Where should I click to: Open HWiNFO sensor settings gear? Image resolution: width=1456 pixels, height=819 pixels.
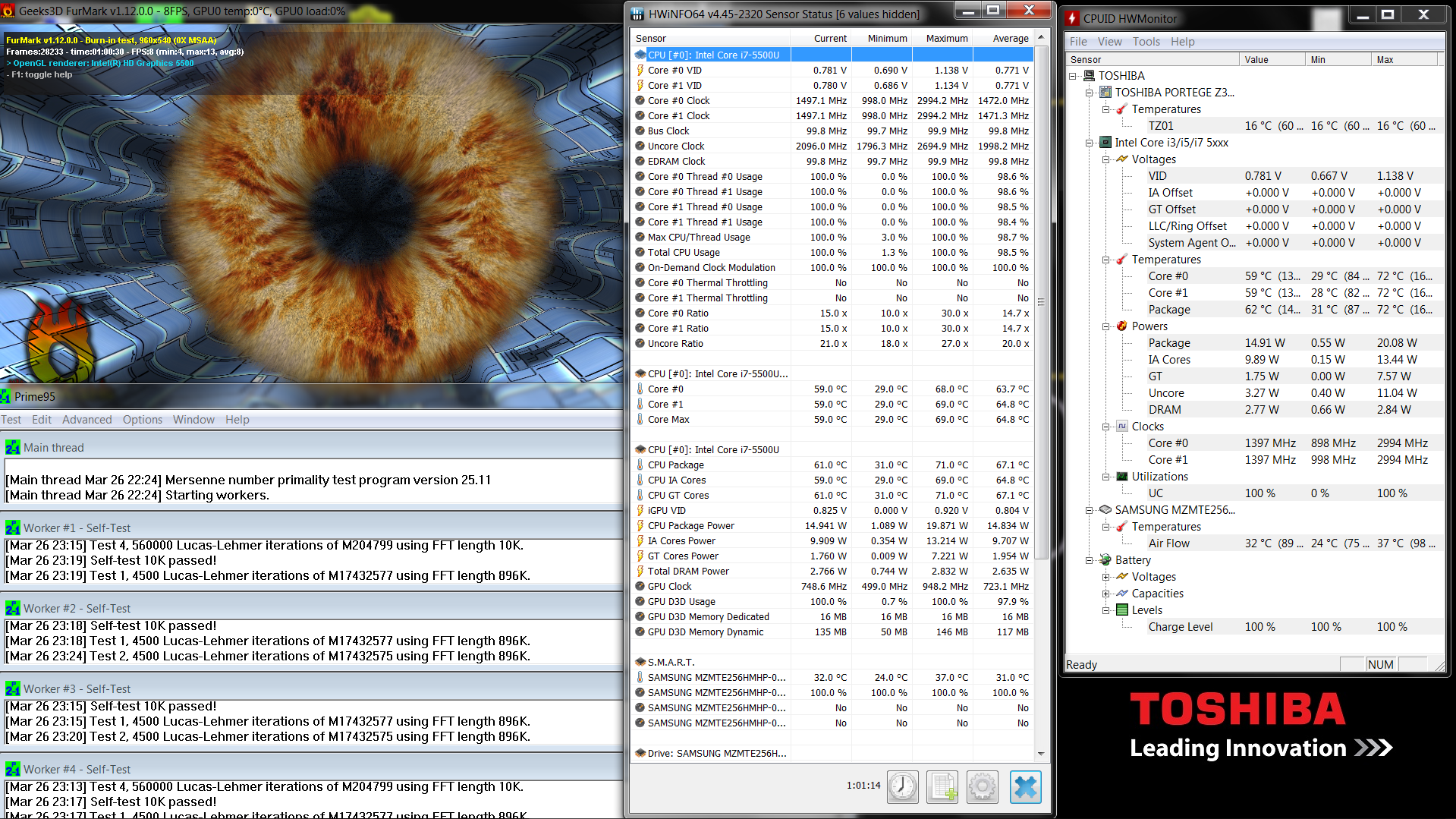point(983,787)
